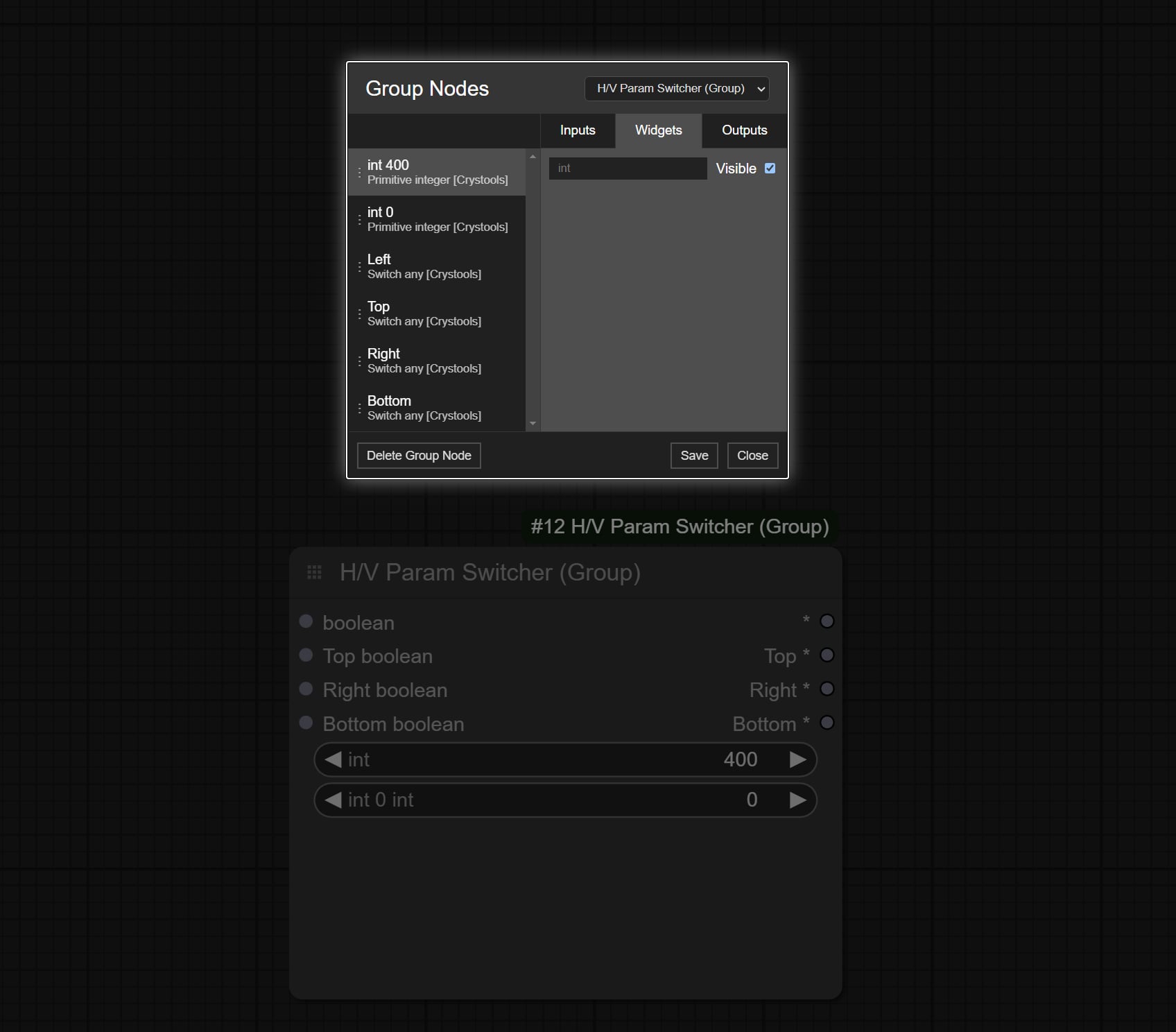Click the first '*' output socket
The image size is (1176, 1032).
tap(827, 621)
